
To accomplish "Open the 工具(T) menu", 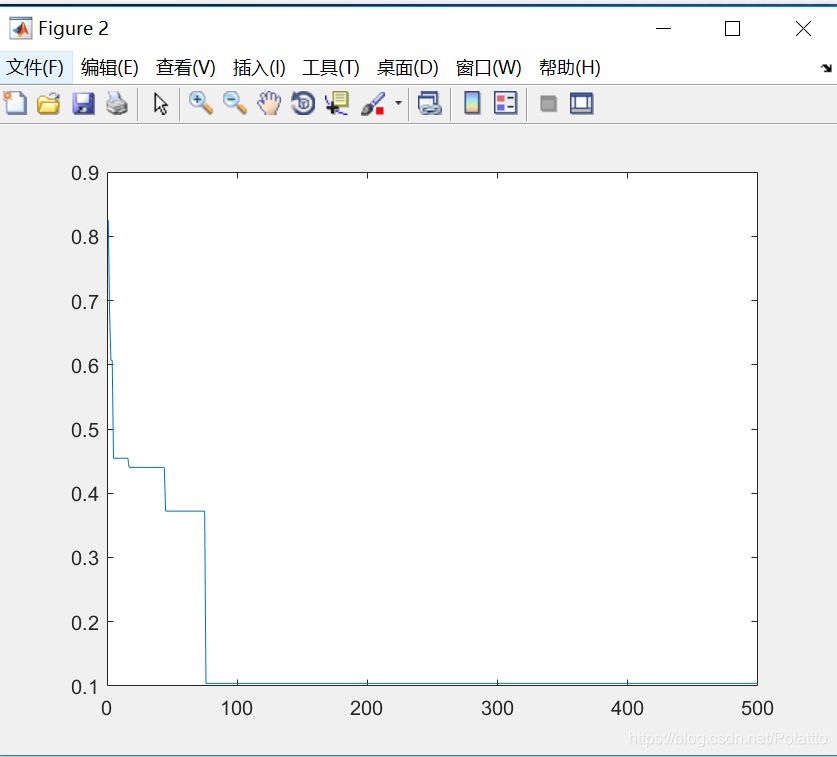I will tap(330, 68).
